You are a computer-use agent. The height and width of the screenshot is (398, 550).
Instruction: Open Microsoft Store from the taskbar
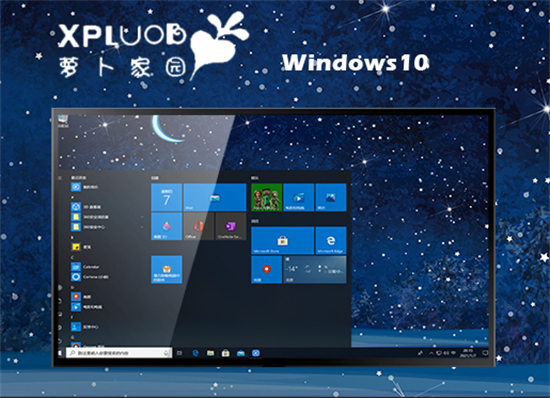tap(226, 353)
